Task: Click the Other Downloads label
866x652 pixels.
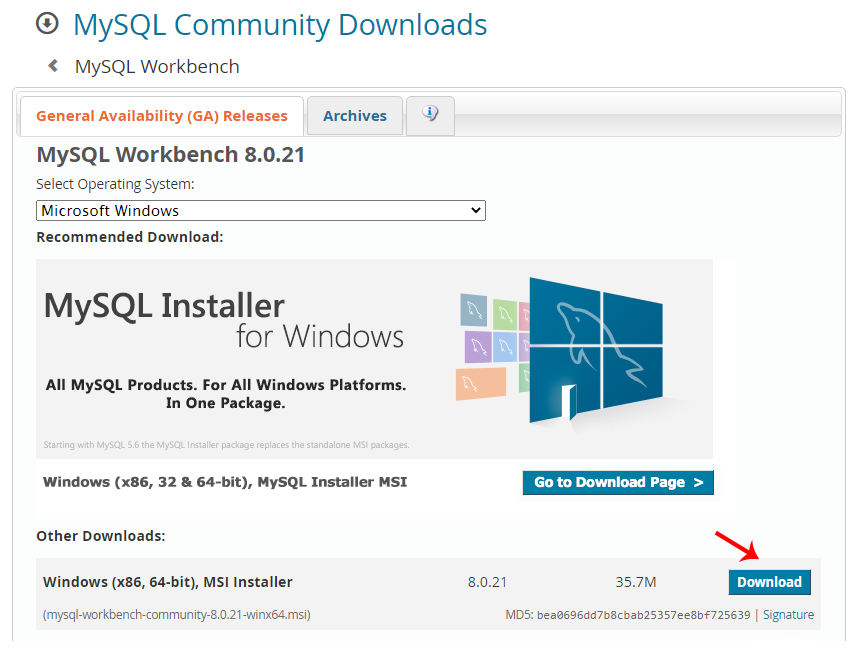Action: coord(101,536)
